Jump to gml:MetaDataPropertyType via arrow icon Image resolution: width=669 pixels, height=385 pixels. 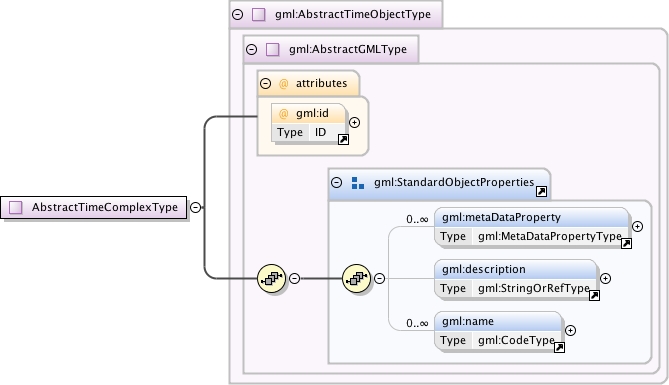coord(626,244)
